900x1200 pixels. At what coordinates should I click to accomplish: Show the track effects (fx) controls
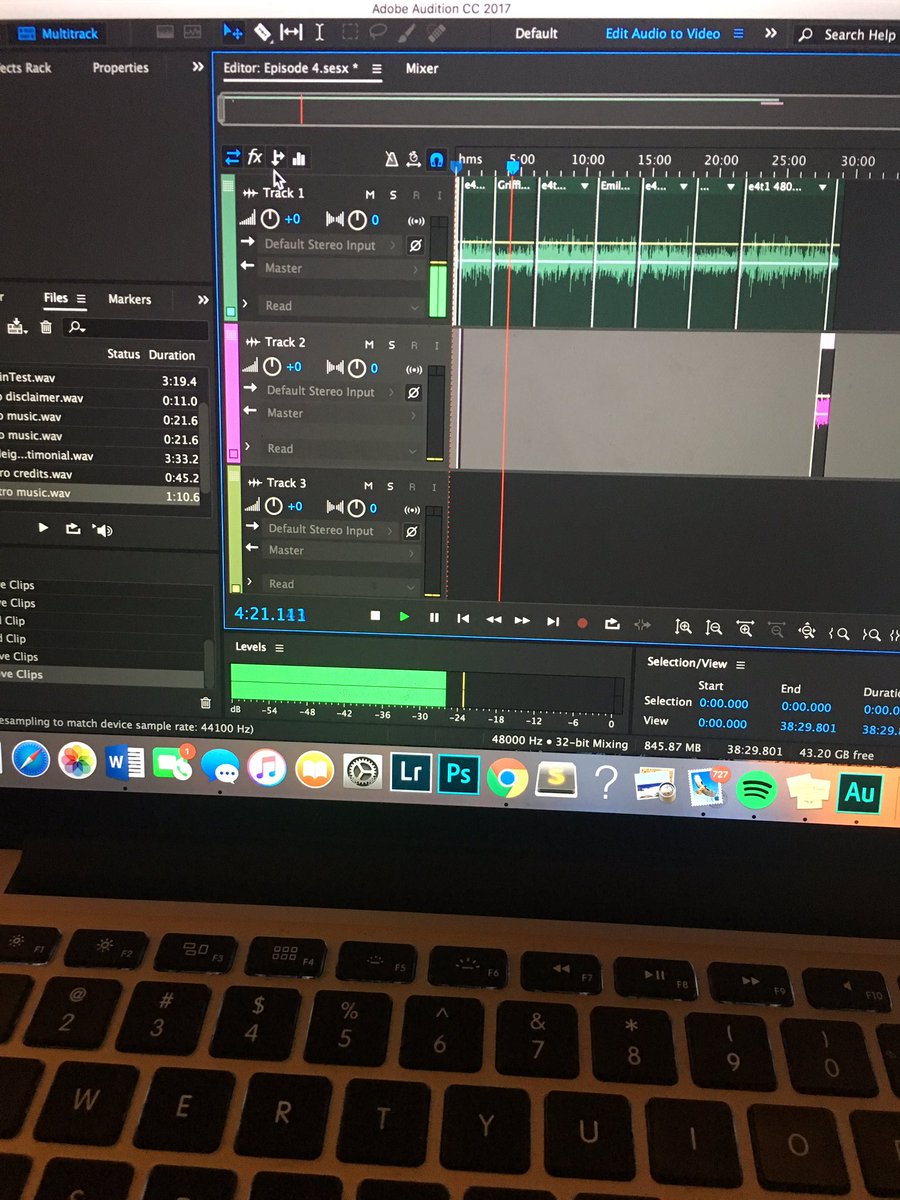(x=255, y=157)
